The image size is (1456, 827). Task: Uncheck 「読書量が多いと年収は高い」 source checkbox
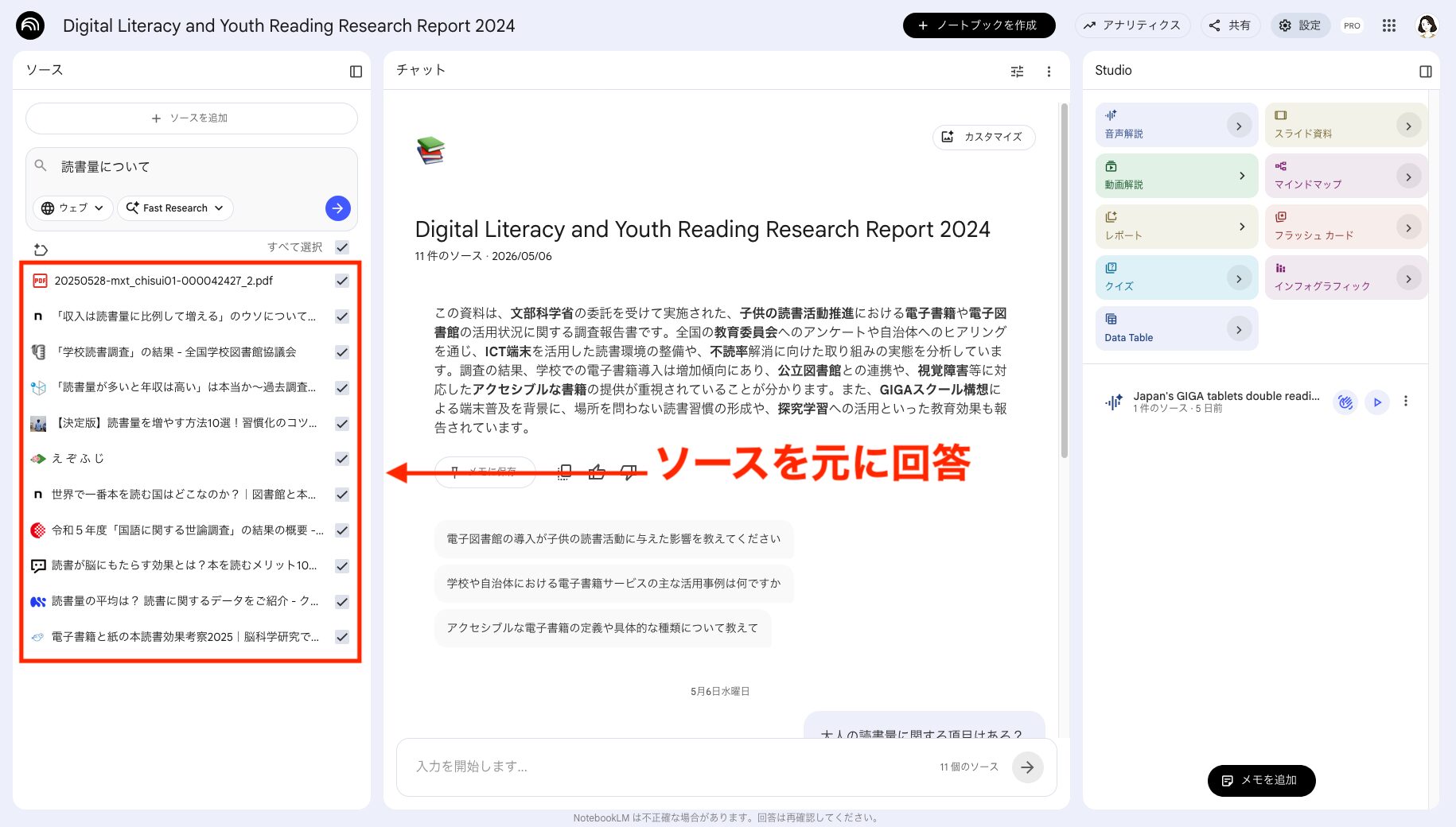tap(342, 388)
